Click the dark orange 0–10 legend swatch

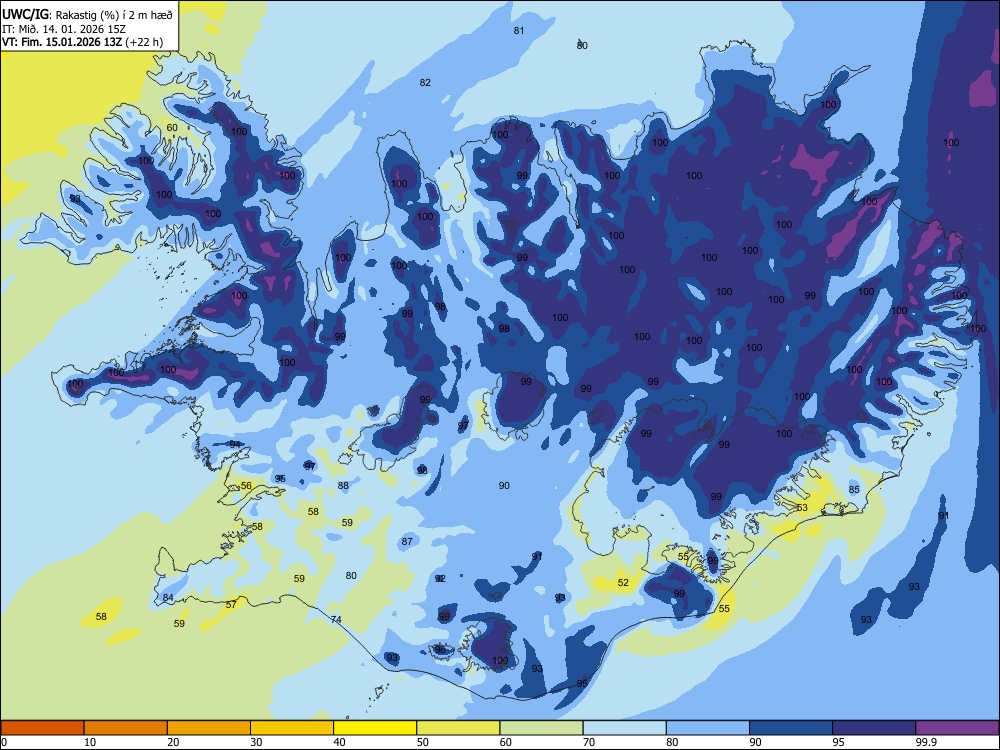42,728
